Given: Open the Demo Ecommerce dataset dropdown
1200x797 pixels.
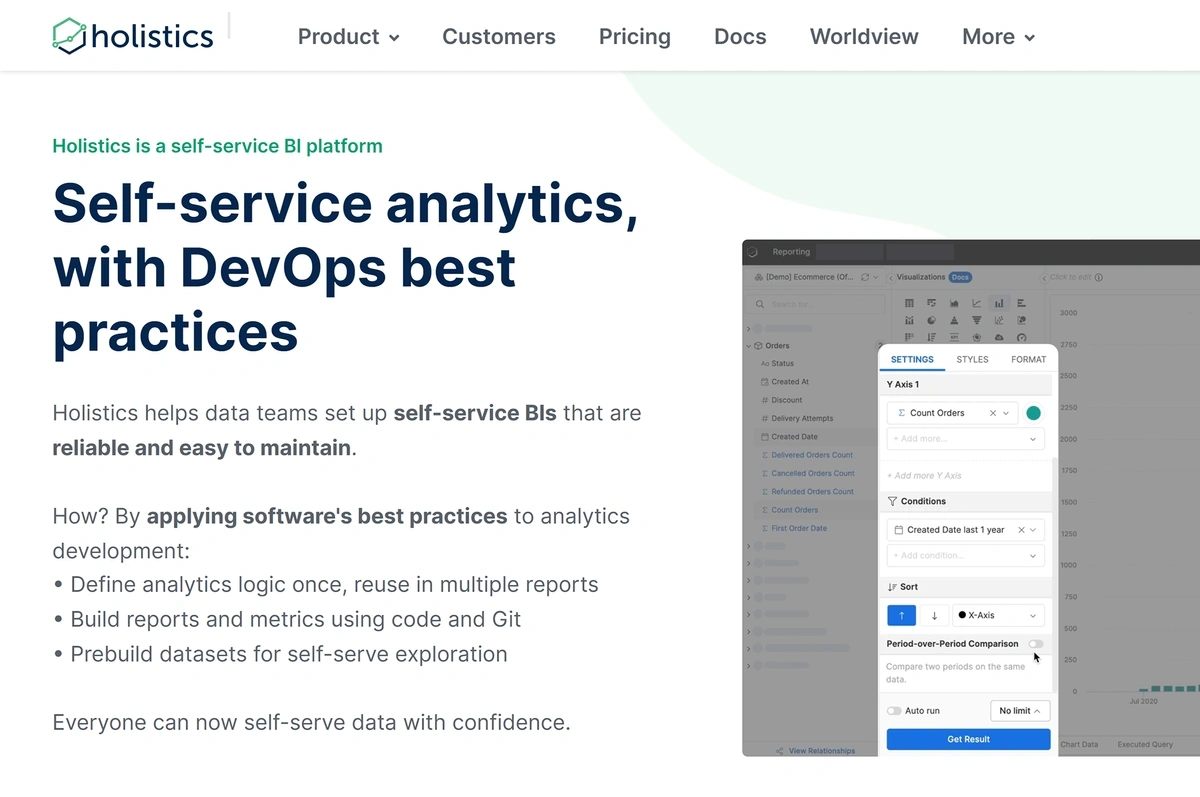Looking at the screenshot, I should pos(876,277).
